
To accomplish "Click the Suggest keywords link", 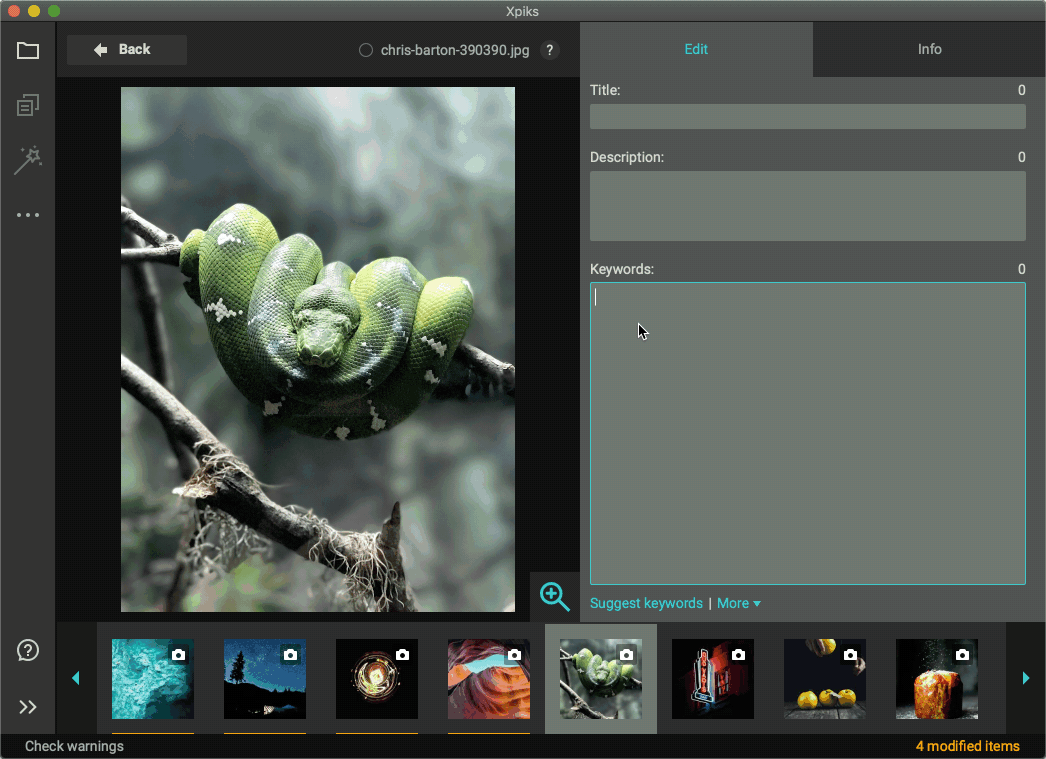I will (646, 603).
